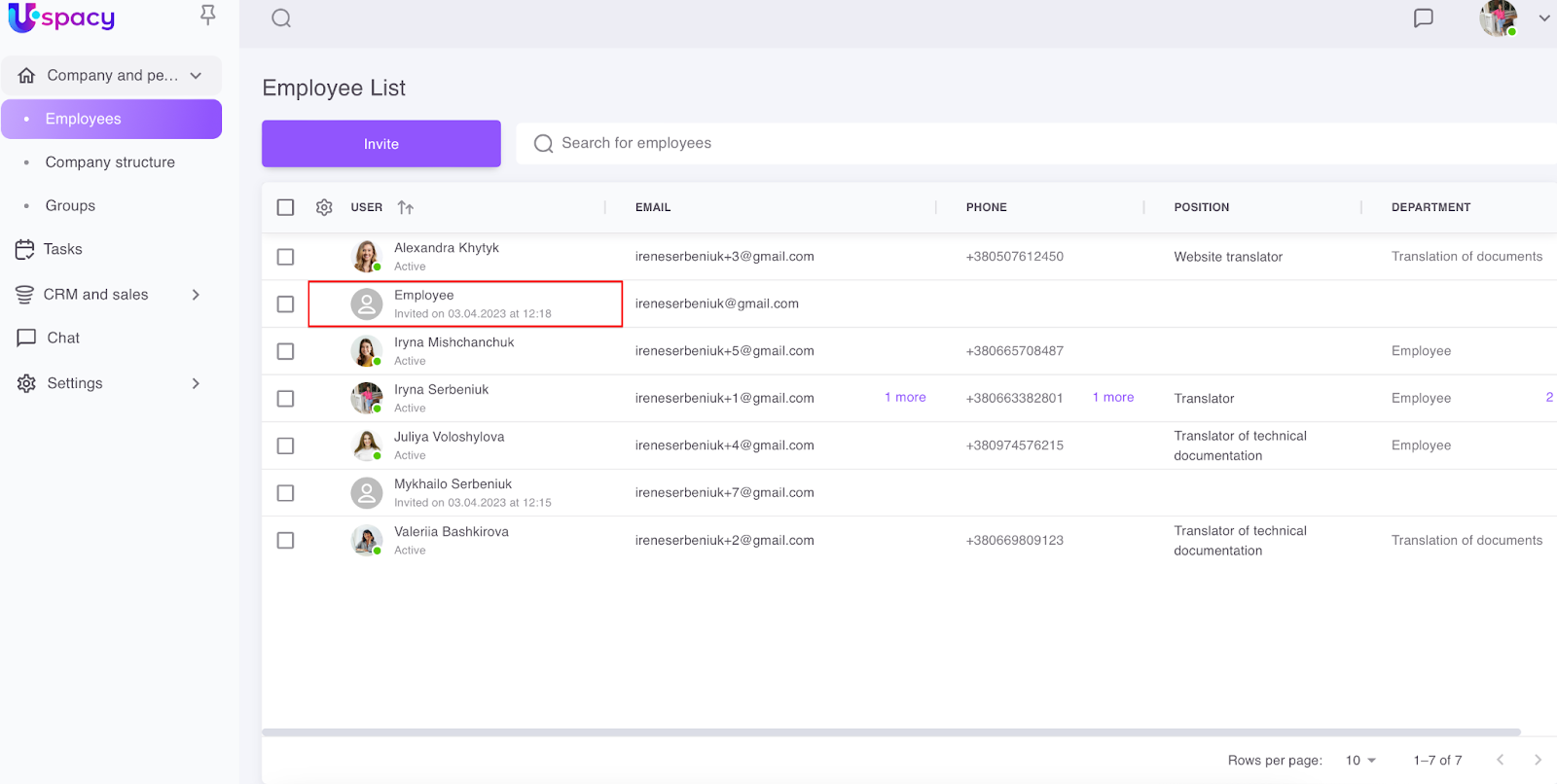Select the checkbox for Alexandra Khytyk
Image resolution: width=1557 pixels, height=784 pixels.
(285, 257)
